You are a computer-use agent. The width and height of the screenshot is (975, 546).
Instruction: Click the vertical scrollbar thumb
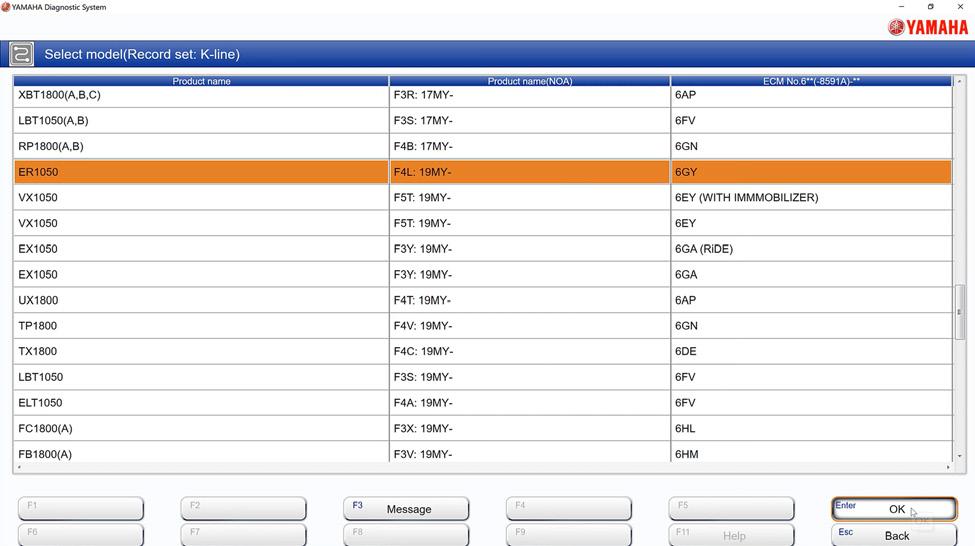pos(959,312)
